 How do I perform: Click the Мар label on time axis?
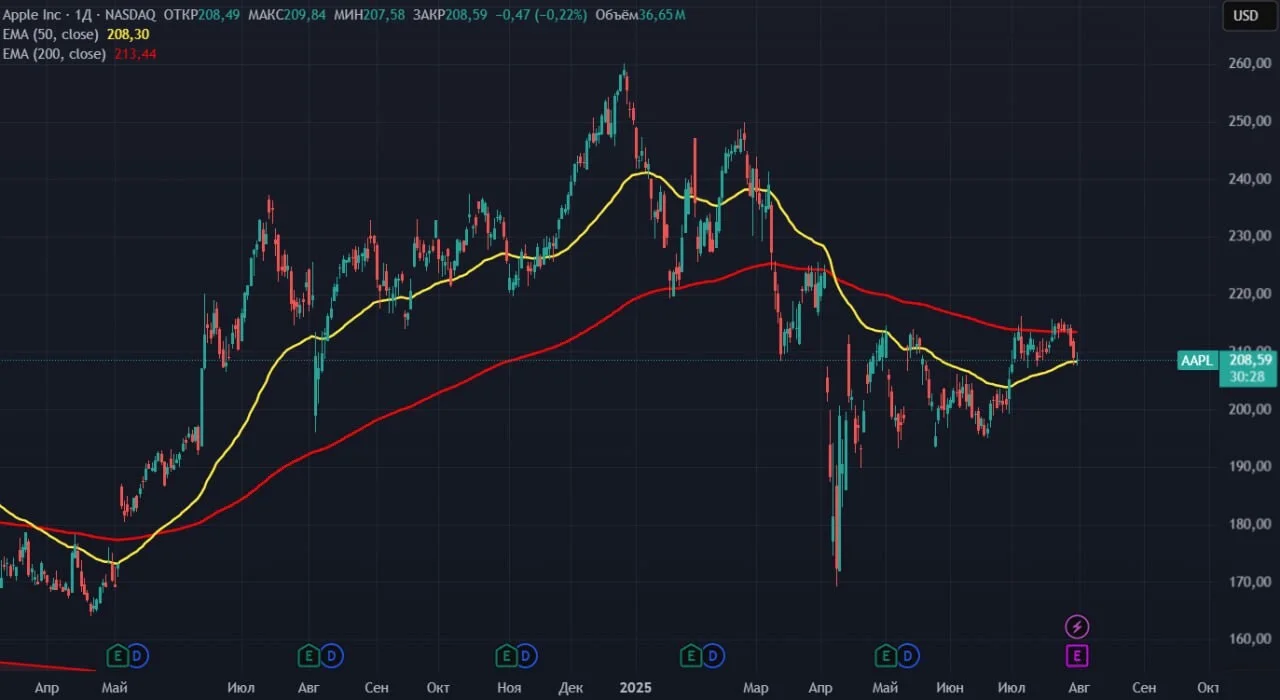point(756,688)
